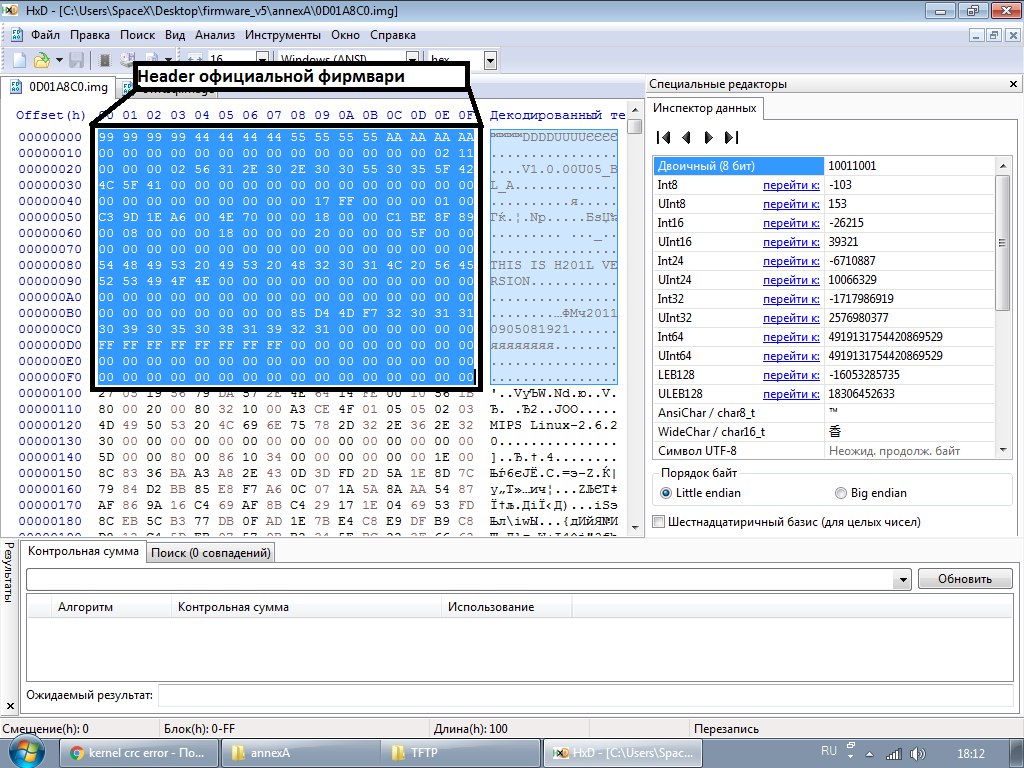Switch to Поиск (0 совпадений) tab
The image size is (1024, 768).
[x=210, y=552]
